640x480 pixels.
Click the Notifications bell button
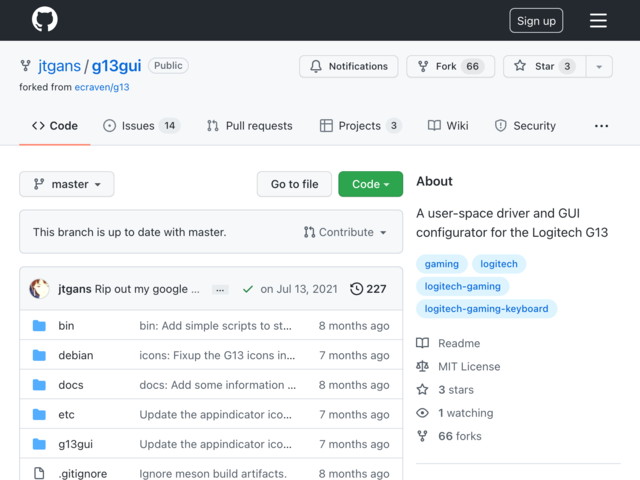(x=349, y=66)
